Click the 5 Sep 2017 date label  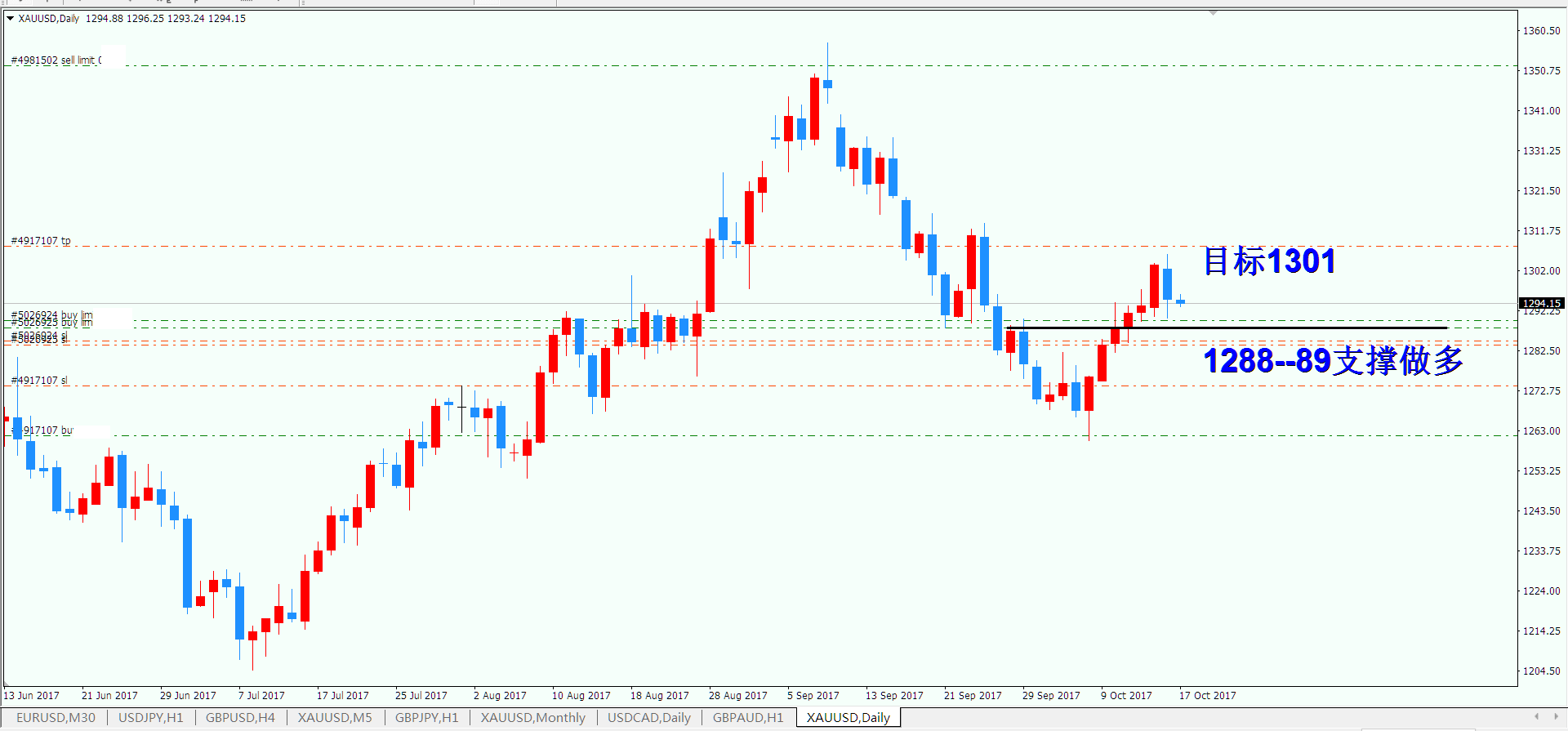(x=813, y=696)
